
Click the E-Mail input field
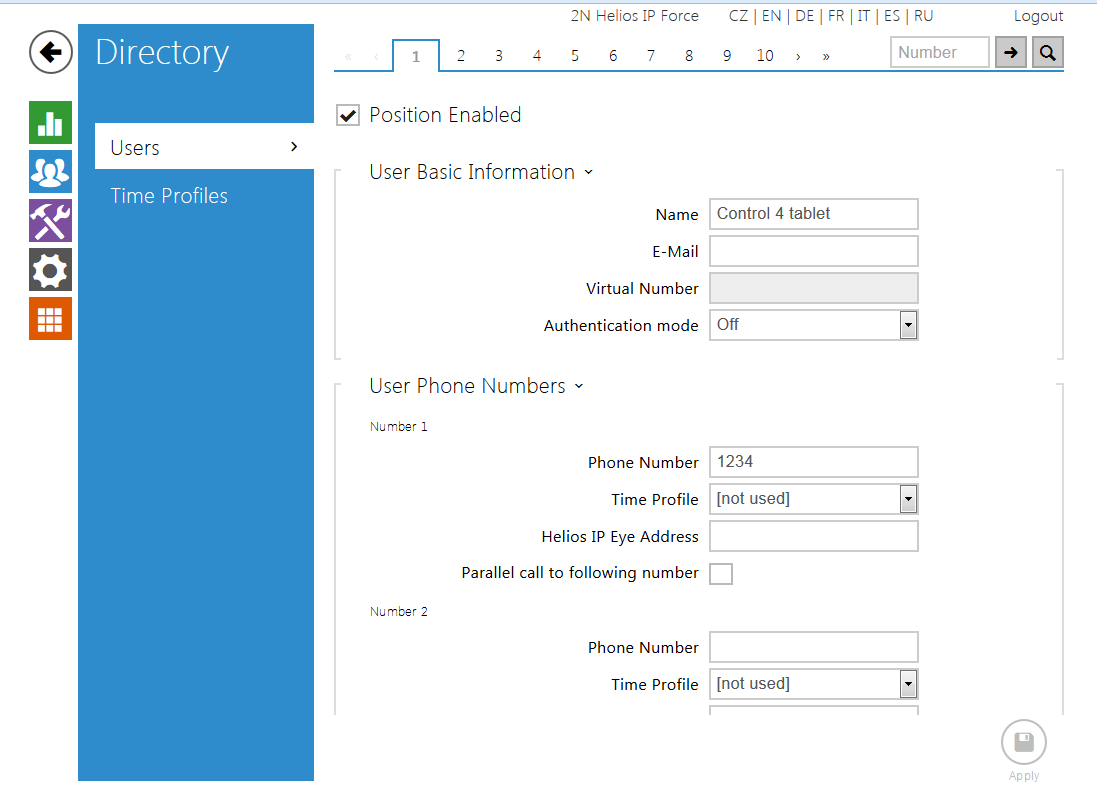[813, 251]
